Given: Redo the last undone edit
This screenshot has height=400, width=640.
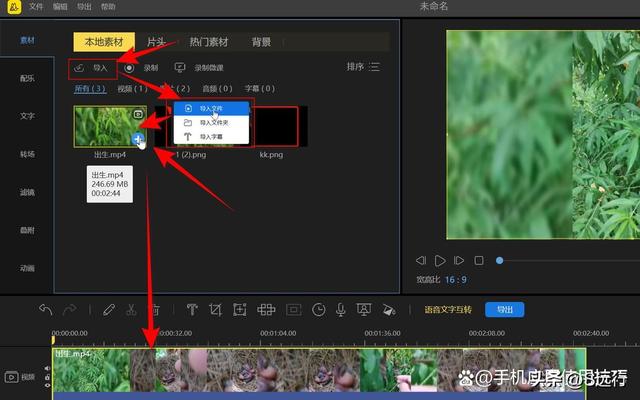Looking at the screenshot, I should 69,310.
